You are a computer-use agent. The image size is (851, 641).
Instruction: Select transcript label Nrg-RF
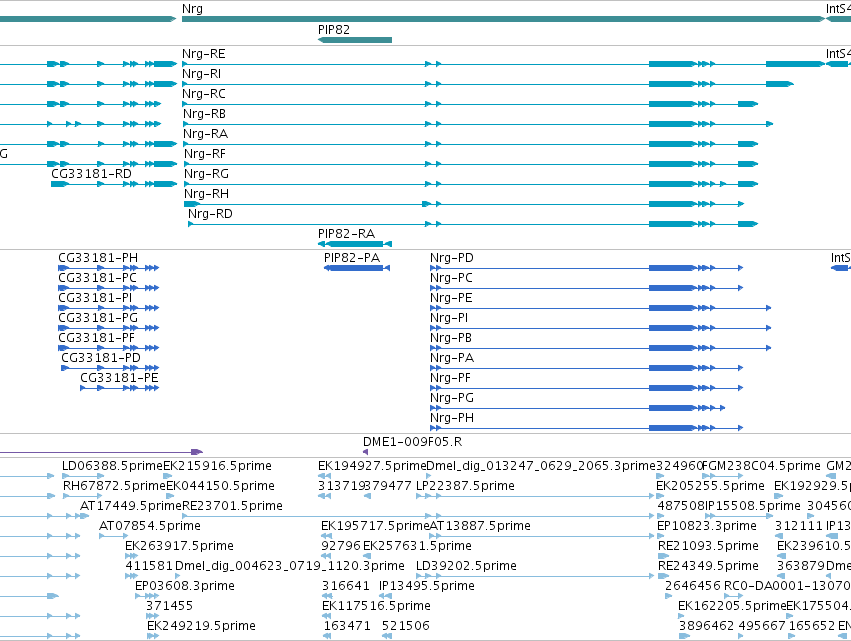(205, 154)
